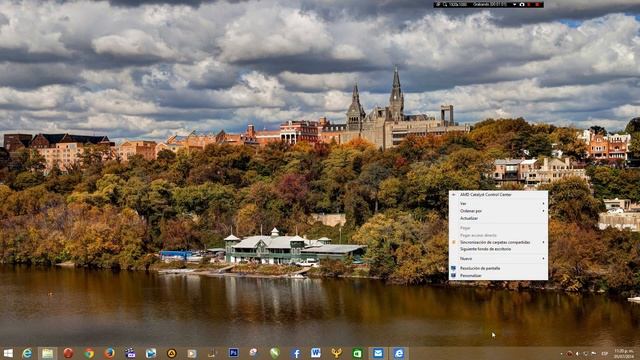Open the green leaf icon on taskbar
Viewport: 640px width, 360px height.
click(x=275, y=353)
